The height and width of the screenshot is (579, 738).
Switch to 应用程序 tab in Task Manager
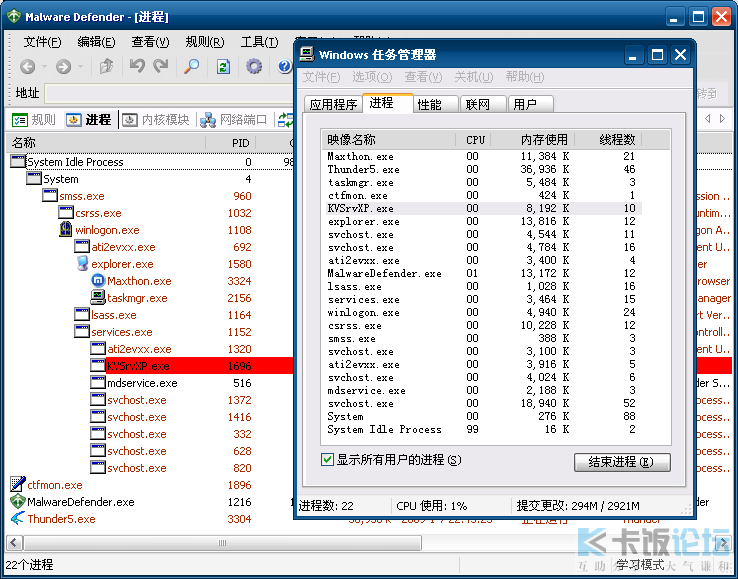(333, 104)
